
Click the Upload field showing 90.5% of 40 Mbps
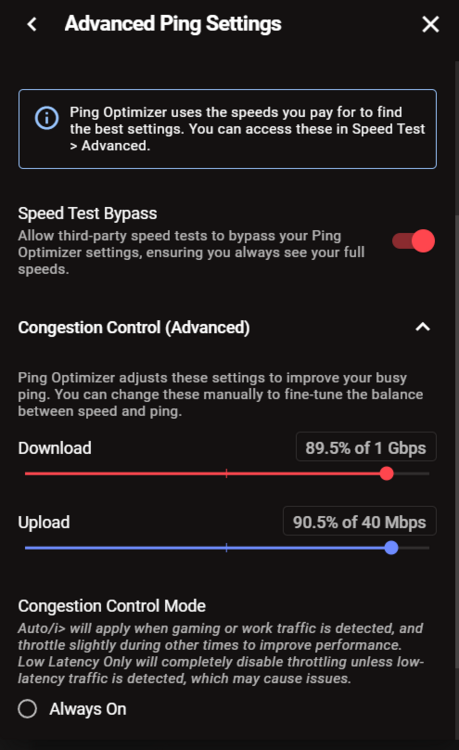[x=360, y=521]
